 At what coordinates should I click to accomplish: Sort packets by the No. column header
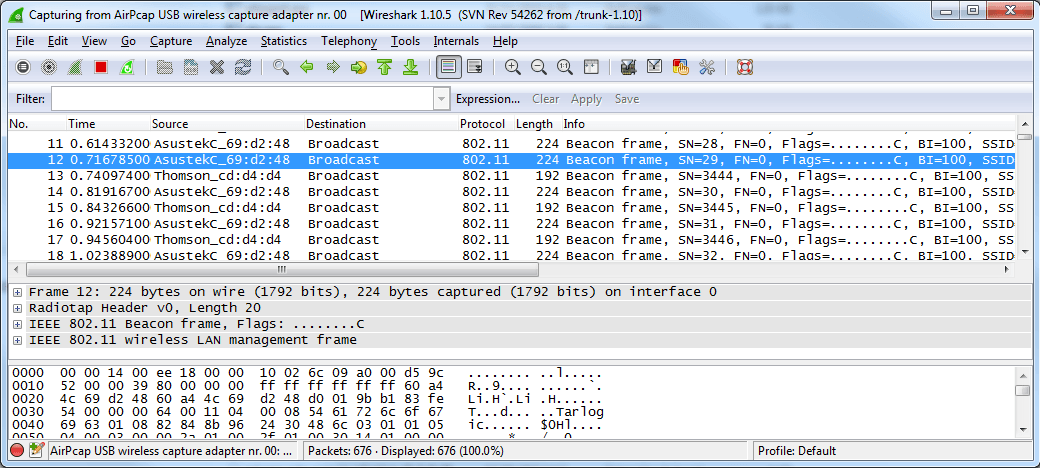pos(36,124)
